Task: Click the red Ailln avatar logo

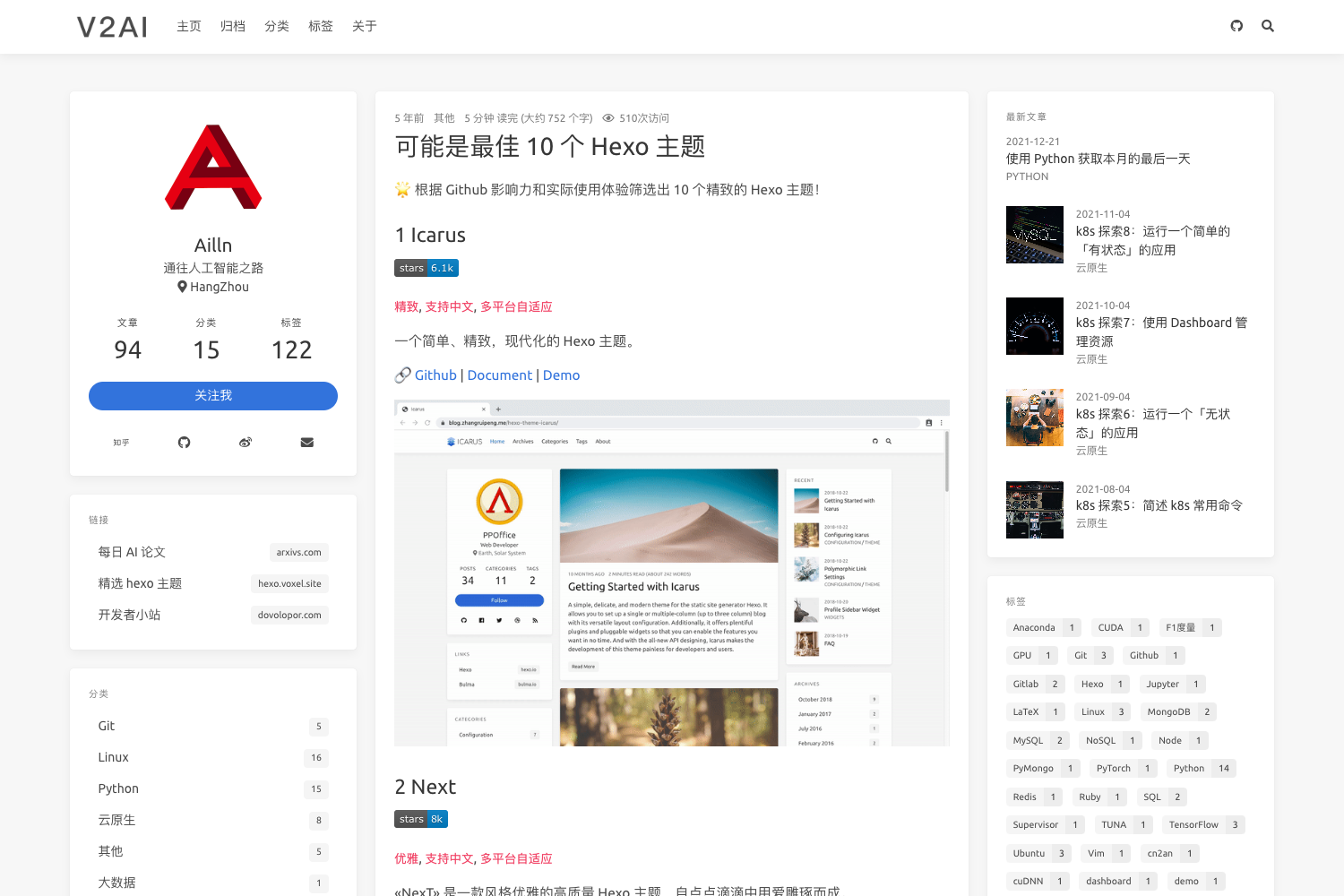Action: click(213, 168)
